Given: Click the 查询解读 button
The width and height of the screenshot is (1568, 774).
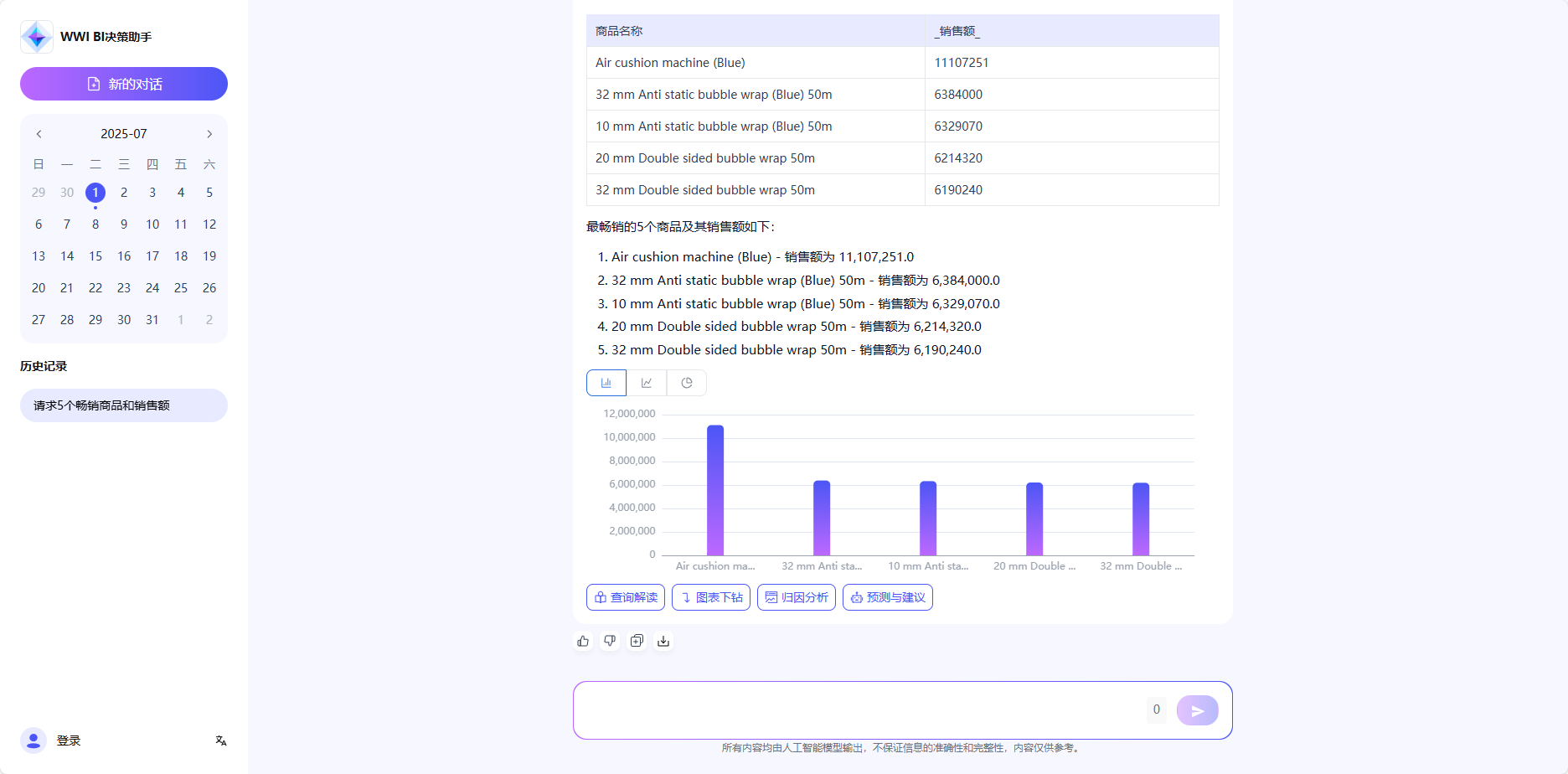Looking at the screenshot, I should click(626, 597).
